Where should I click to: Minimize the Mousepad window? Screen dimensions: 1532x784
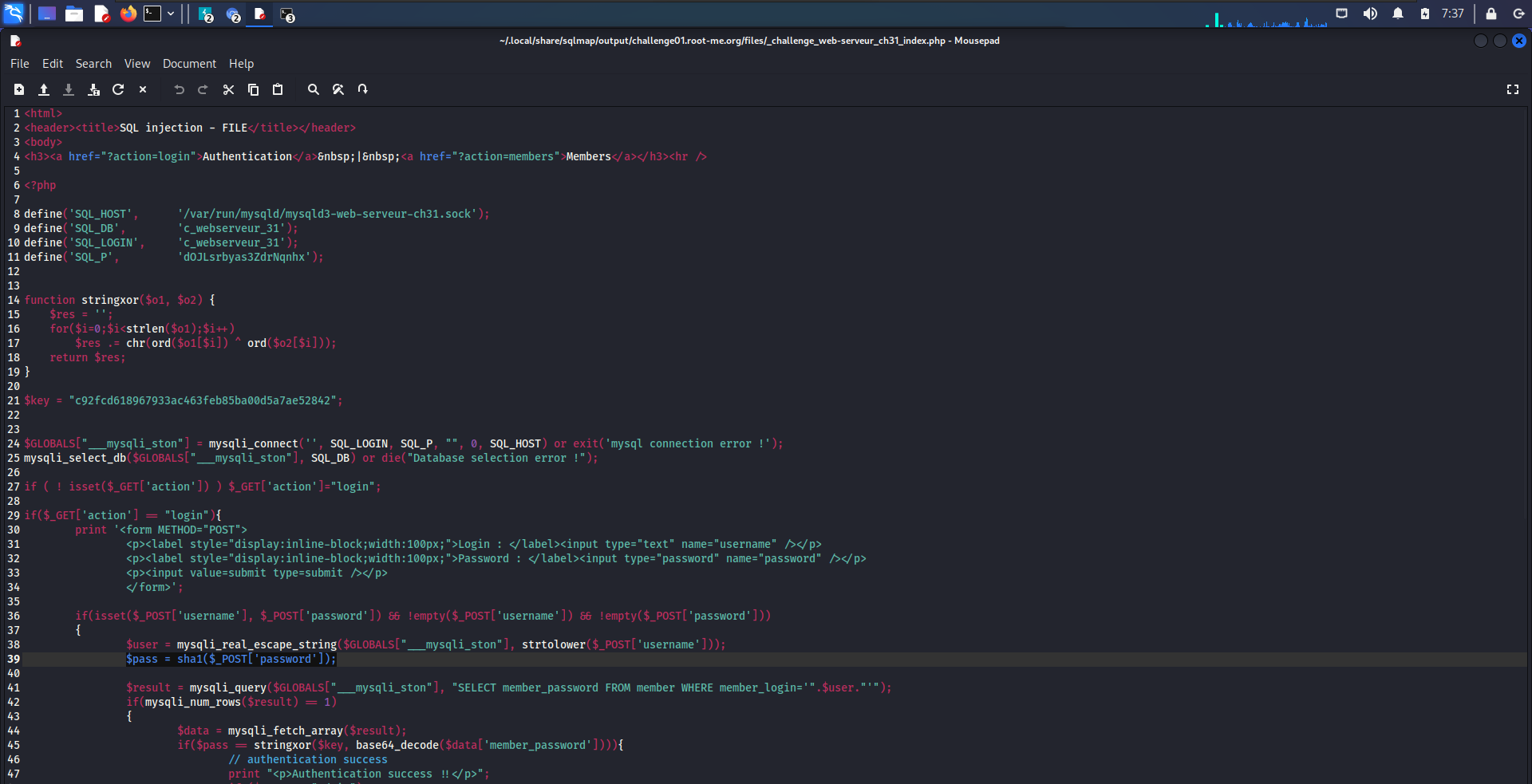(x=1481, y=41)
